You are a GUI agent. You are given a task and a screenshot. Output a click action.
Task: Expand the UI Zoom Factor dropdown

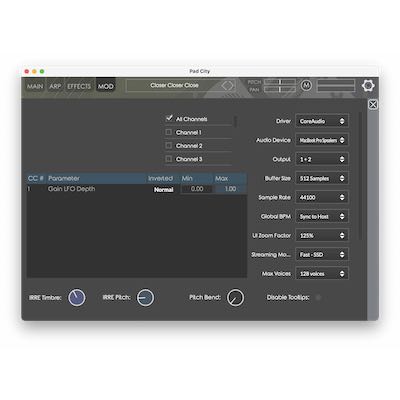(322, 235)
